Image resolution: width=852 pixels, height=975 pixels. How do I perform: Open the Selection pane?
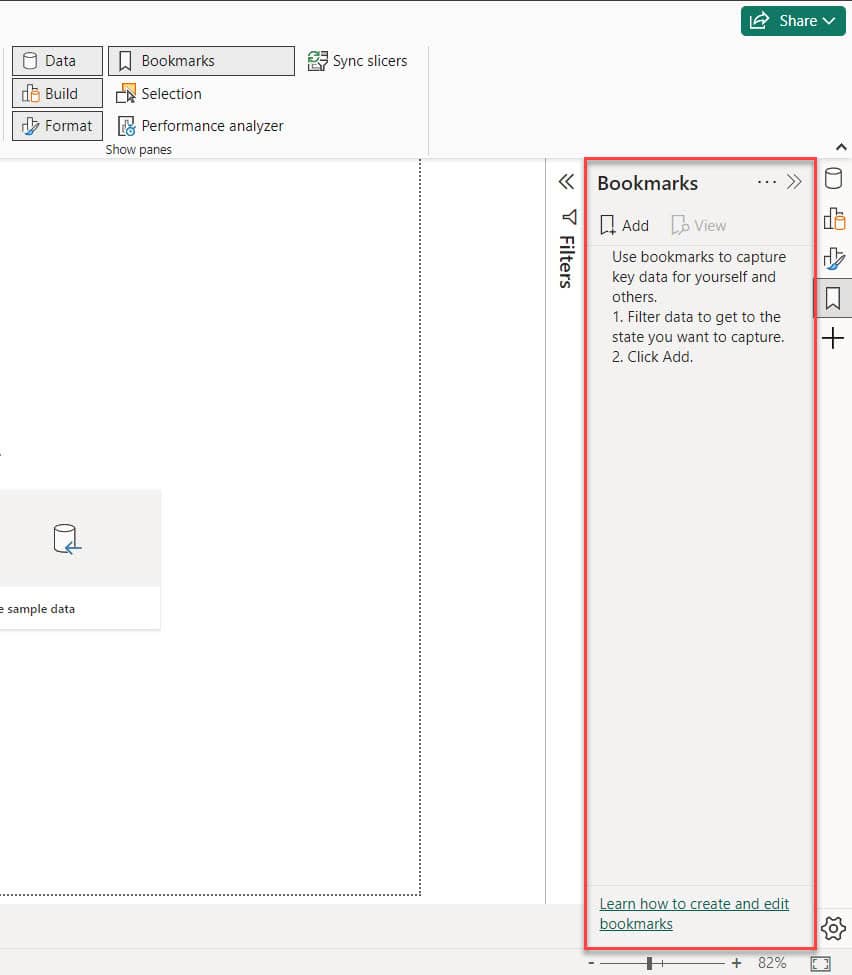(159, 94)
